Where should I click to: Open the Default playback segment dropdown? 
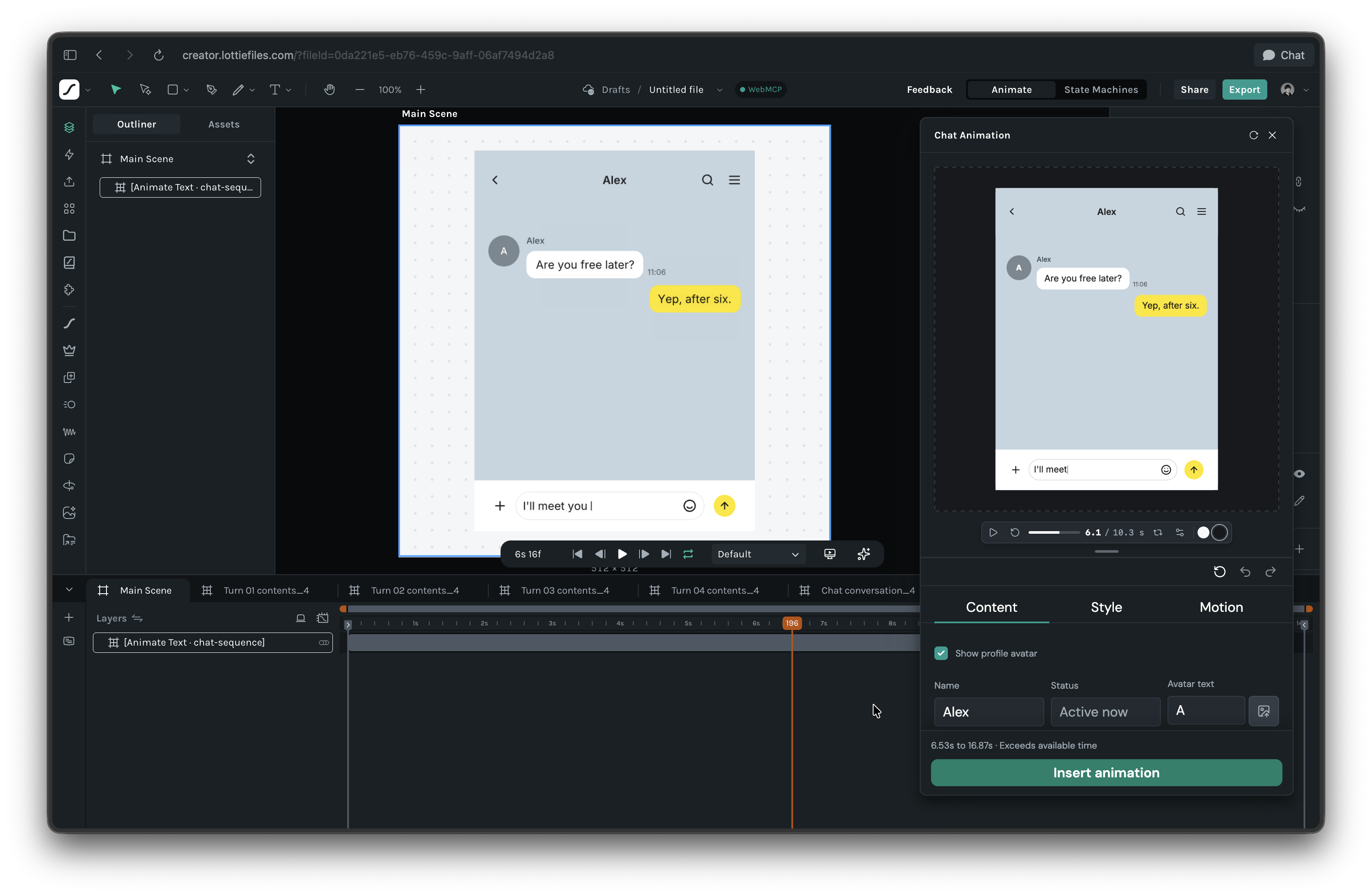[x=757, y=554]
